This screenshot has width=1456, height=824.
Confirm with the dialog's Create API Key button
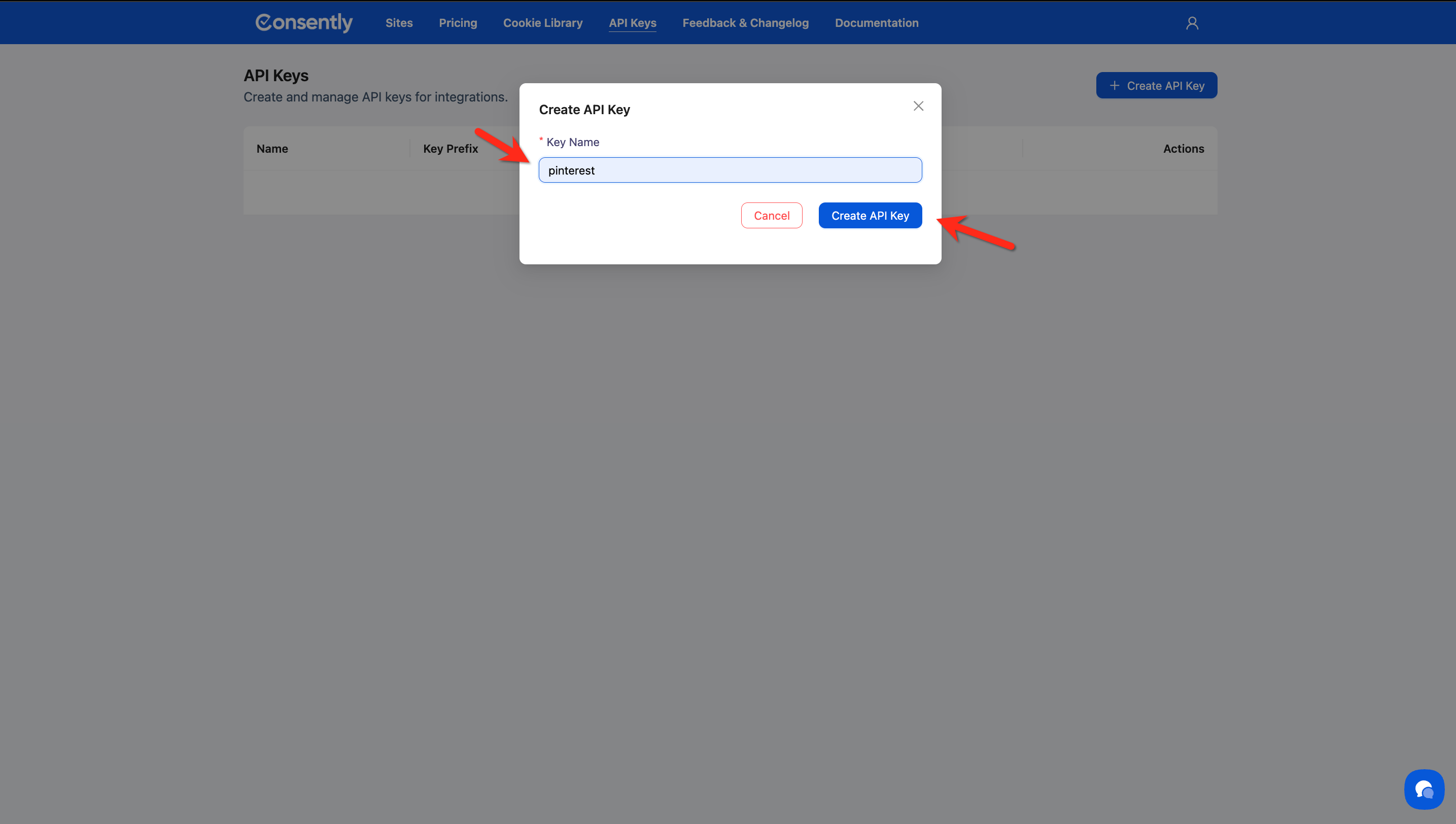[x=870, y=216]
